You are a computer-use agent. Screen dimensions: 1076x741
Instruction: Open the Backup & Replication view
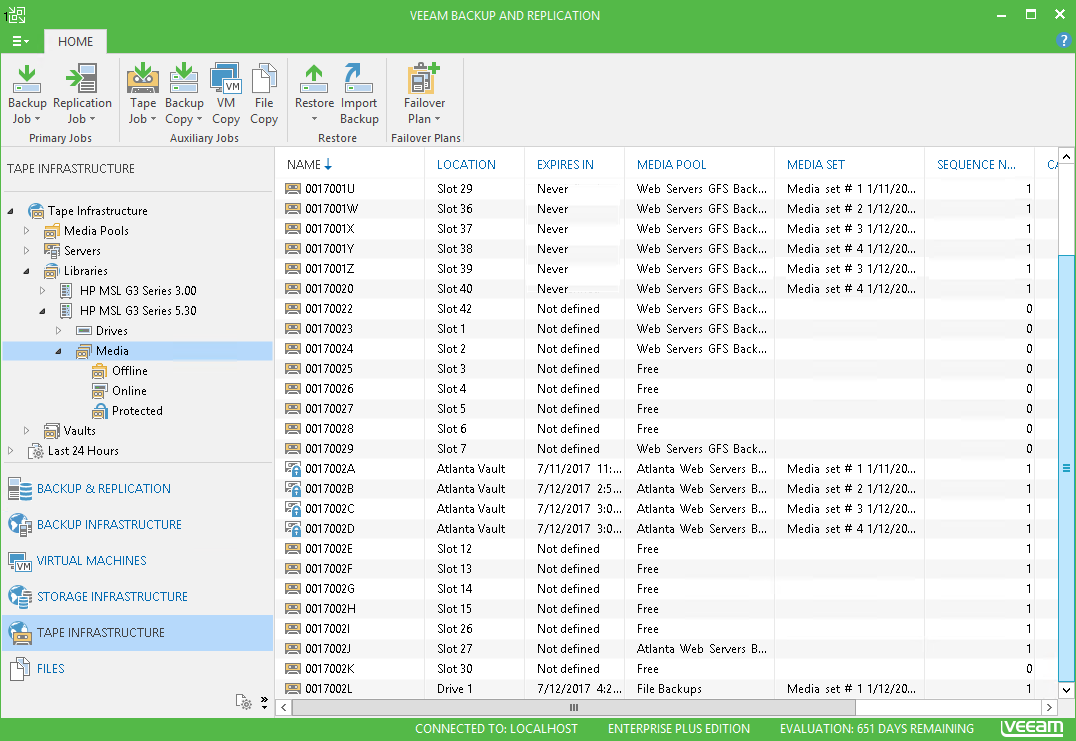tap(137, 489)
